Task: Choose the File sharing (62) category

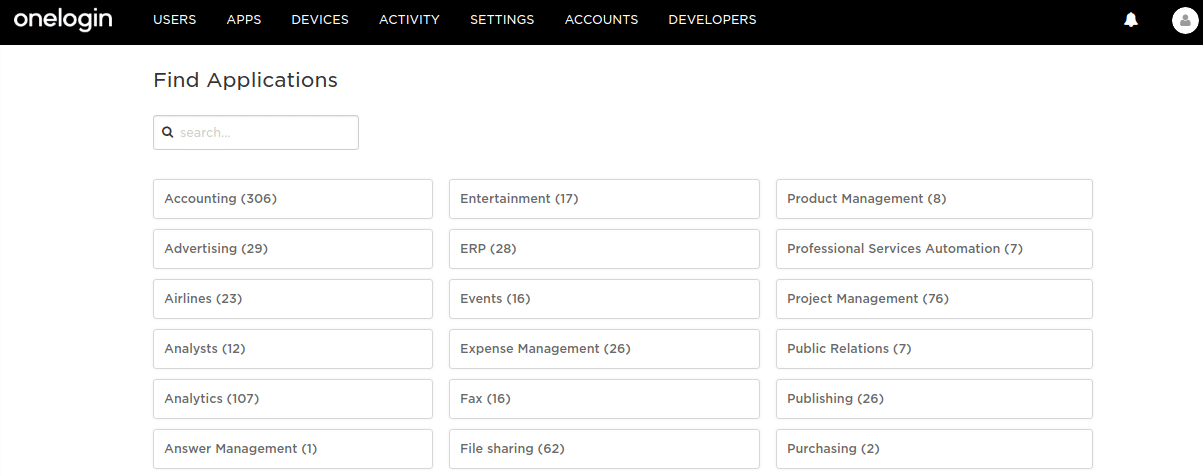Action: coord(603,449)
